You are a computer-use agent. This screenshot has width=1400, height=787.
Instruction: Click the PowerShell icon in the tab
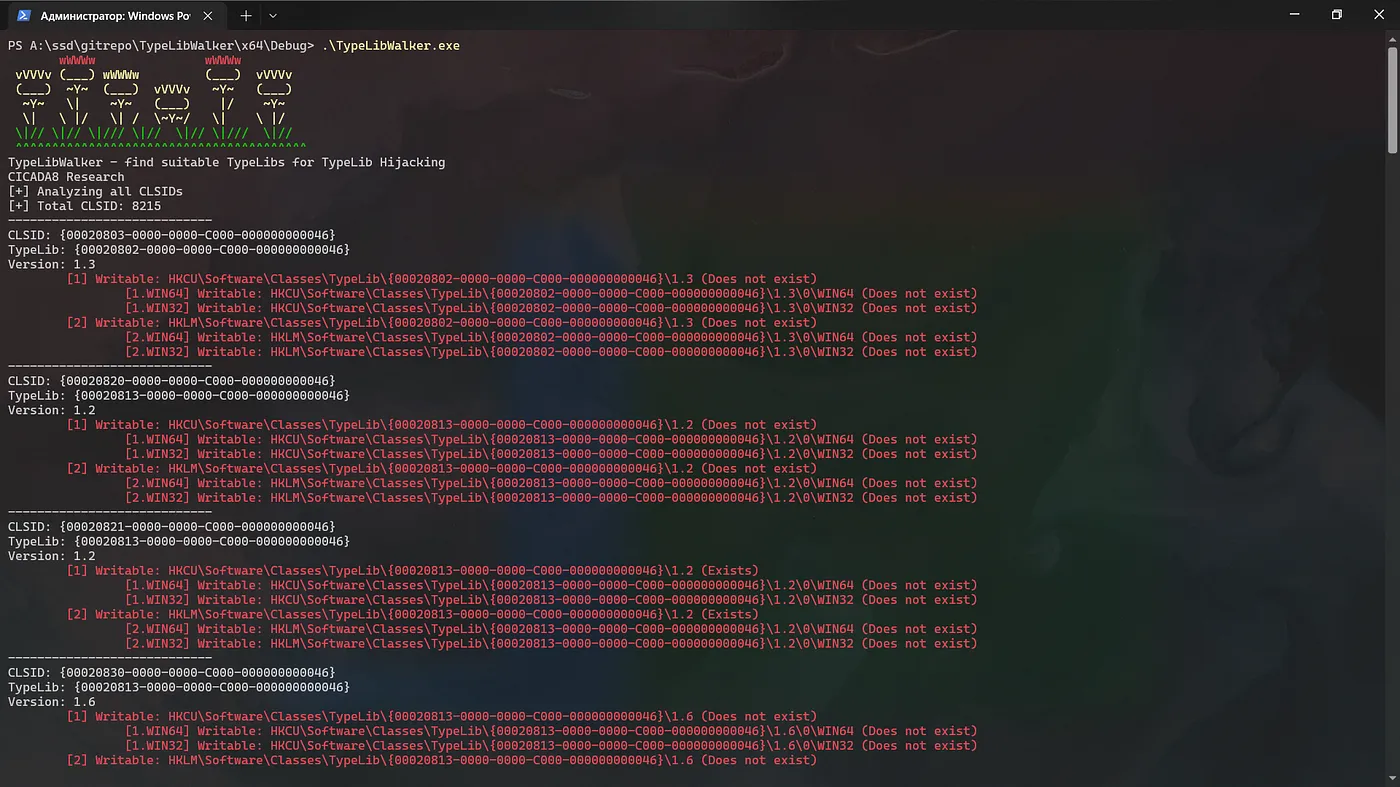click(24, 16)
